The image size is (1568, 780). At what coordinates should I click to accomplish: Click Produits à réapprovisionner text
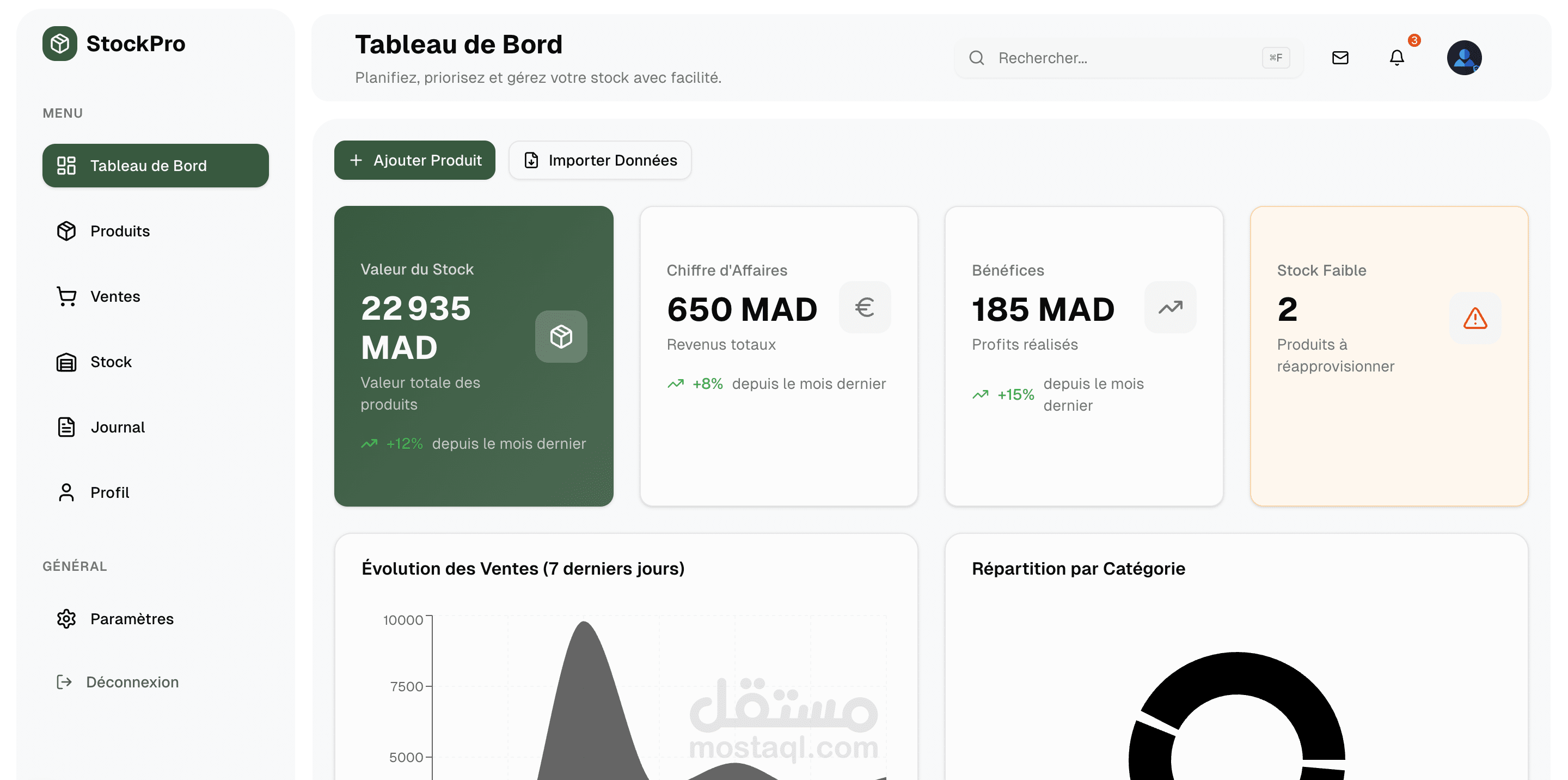(1336, 356)
